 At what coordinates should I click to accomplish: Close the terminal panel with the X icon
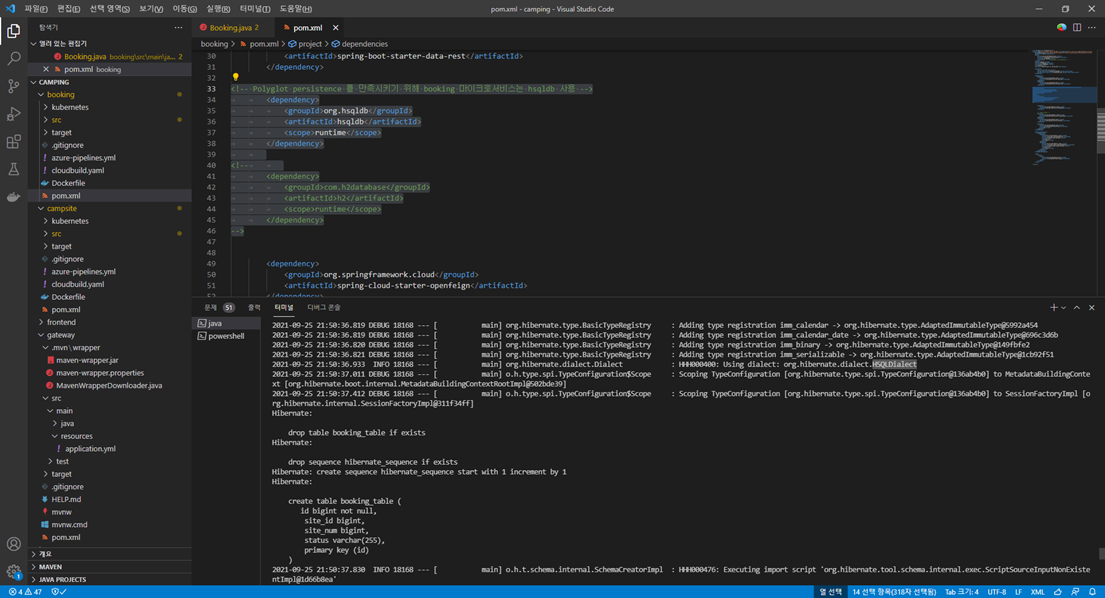pos(1092,308)
